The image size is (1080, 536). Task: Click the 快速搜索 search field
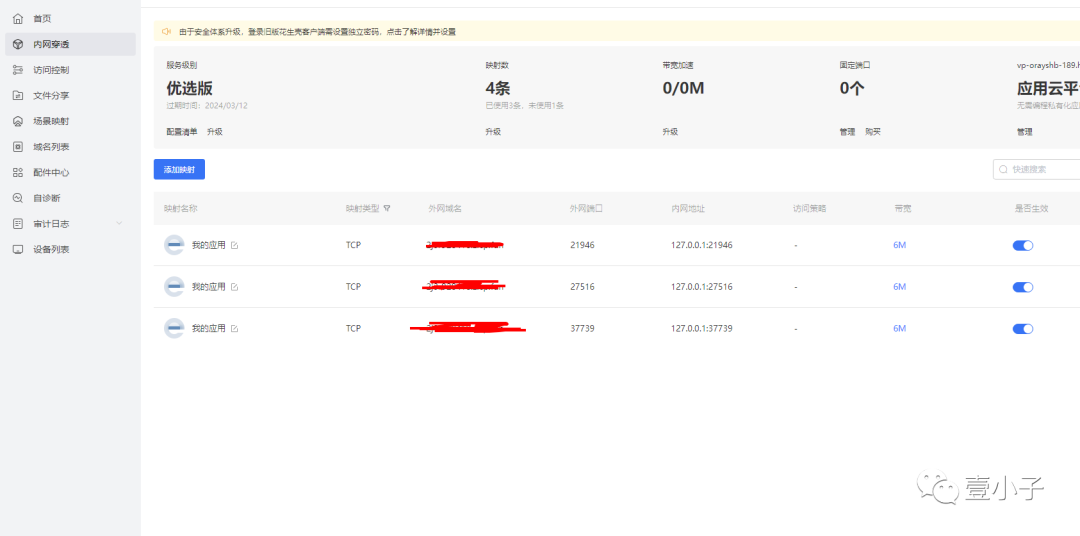click(1037, 169)
